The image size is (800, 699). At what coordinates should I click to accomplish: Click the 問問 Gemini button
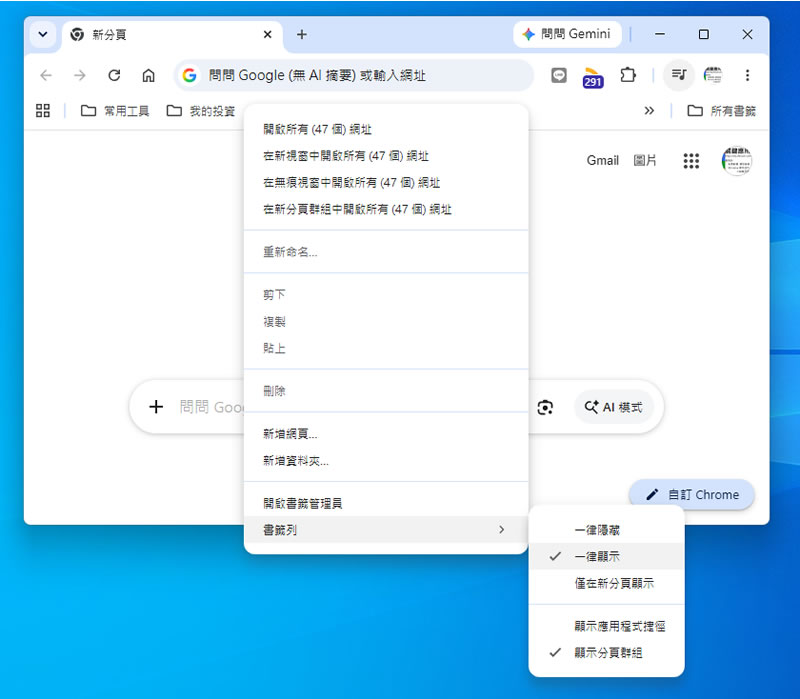pos(567,34)
